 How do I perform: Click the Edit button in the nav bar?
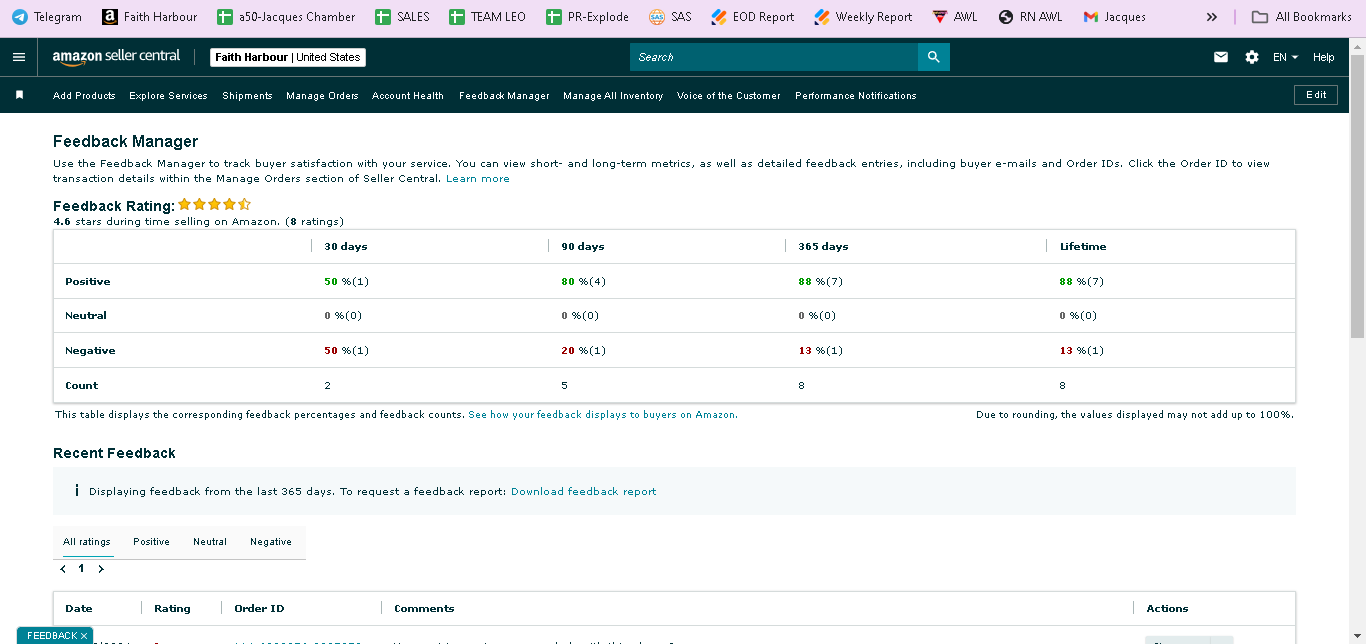click(1316, 95)
